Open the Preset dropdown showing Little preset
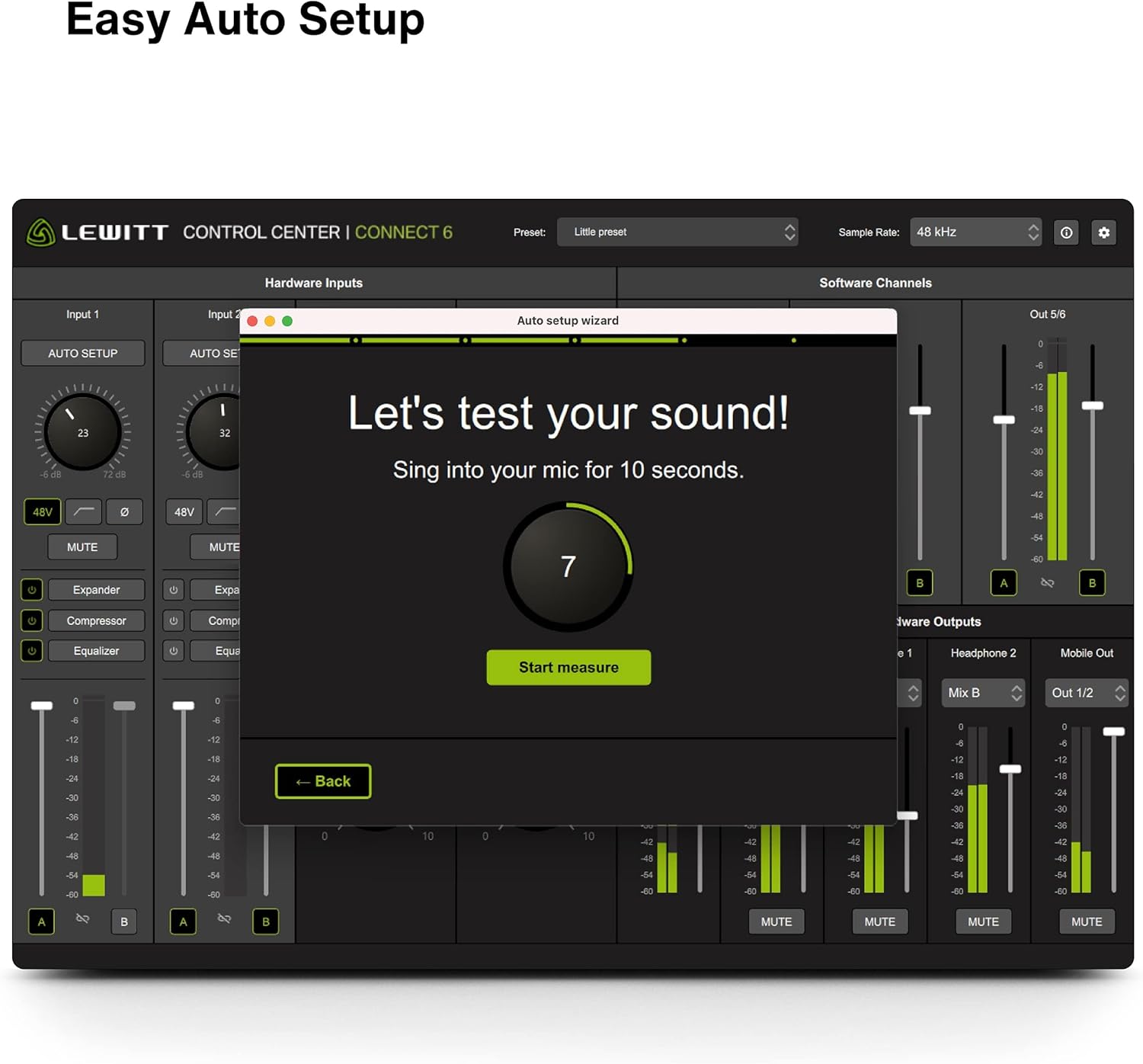This screenshot has height=1064, width=1143. click(678, 232)
